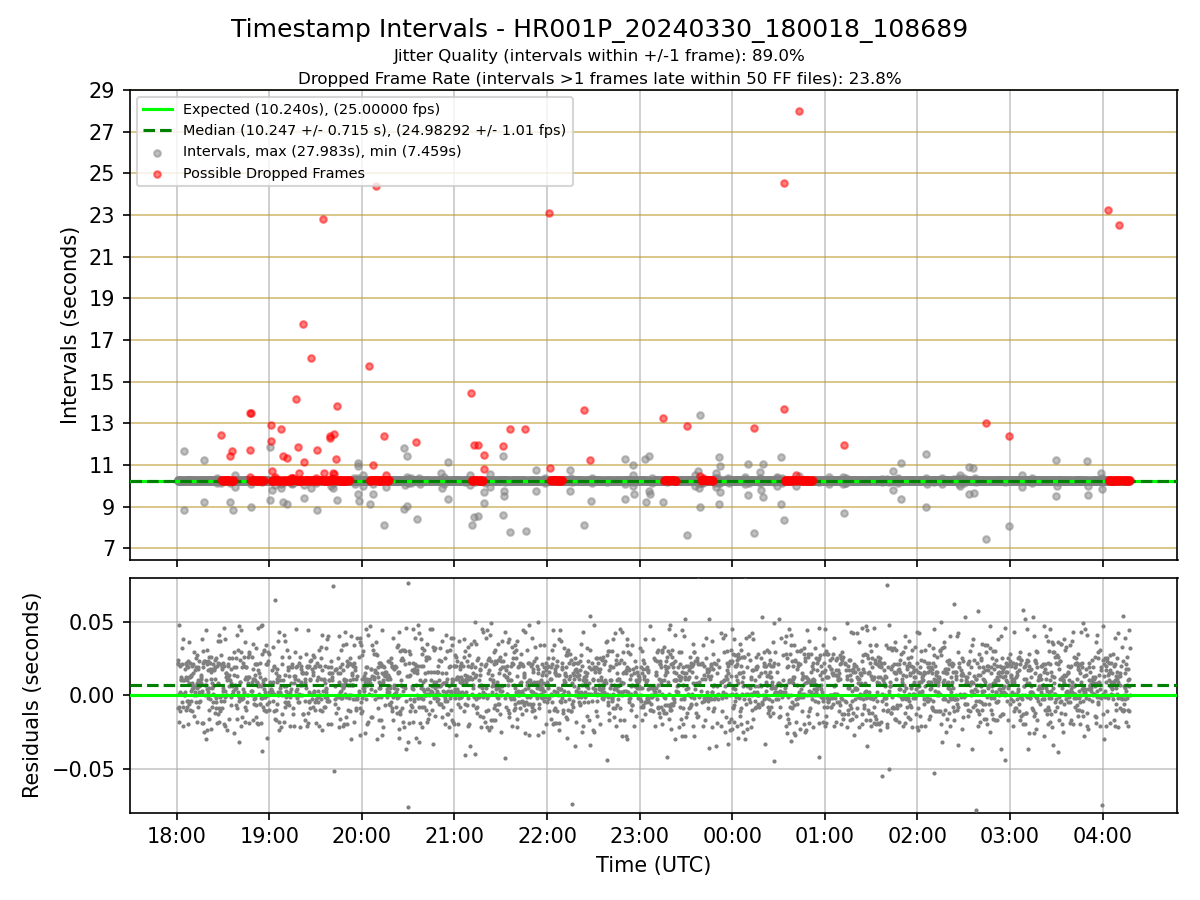This screenshot has width=1200, height=900.
Task: Click the gray point above 13 seconds near 23:40
Action: coord(700,415)
